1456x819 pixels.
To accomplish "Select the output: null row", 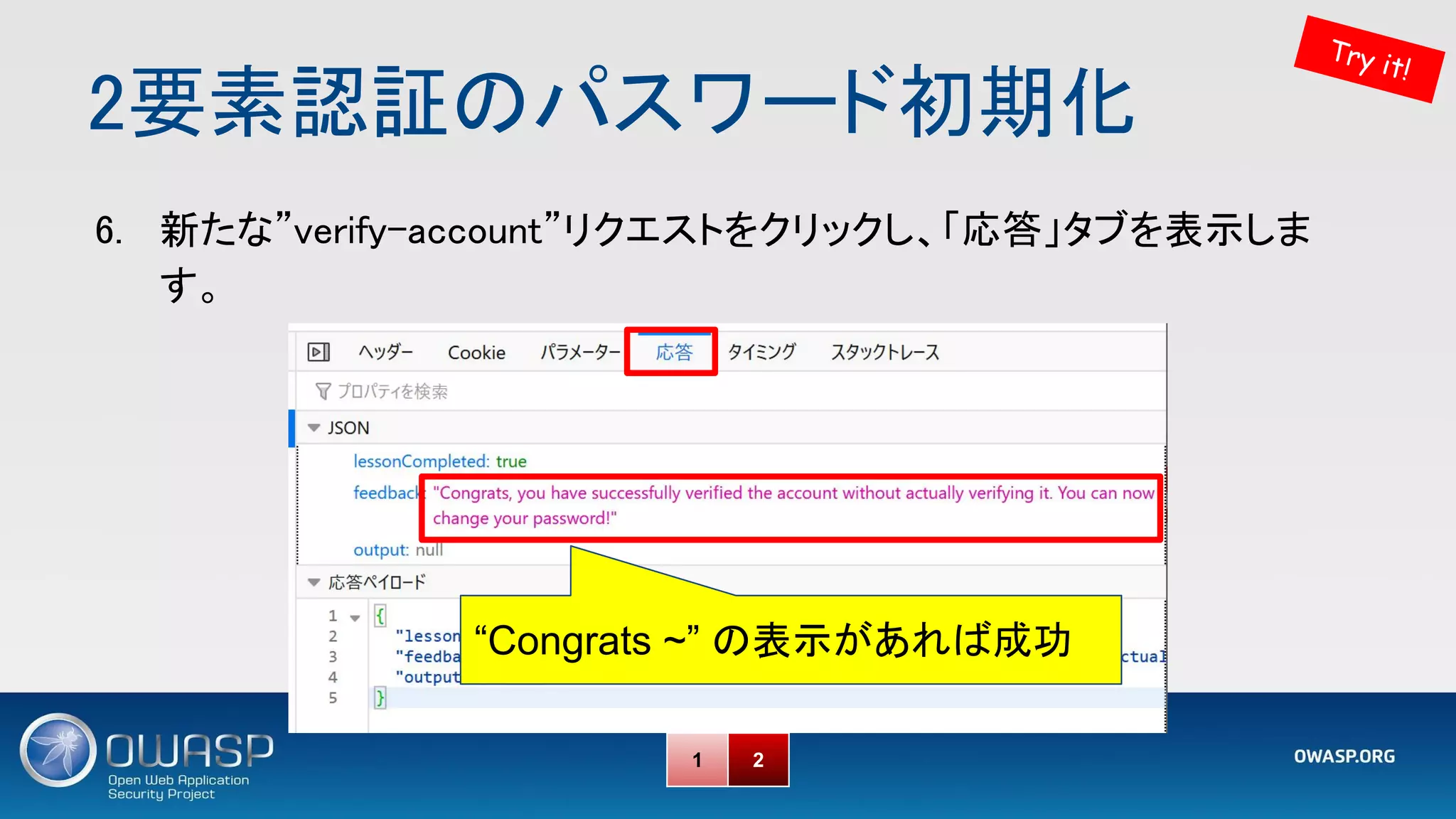I will pos(398,550).
